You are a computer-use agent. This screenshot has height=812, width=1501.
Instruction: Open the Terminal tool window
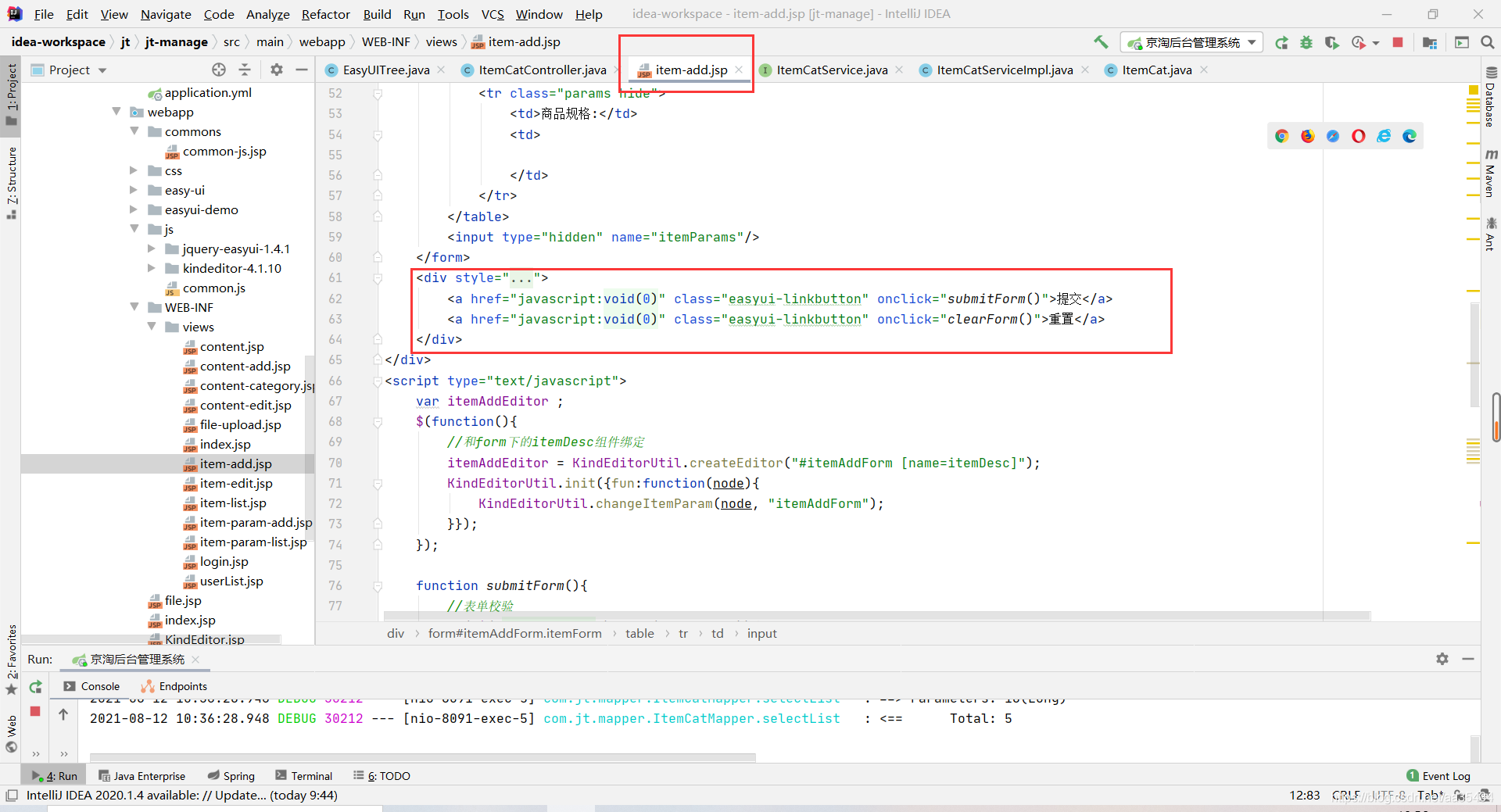tap(304, 775)
